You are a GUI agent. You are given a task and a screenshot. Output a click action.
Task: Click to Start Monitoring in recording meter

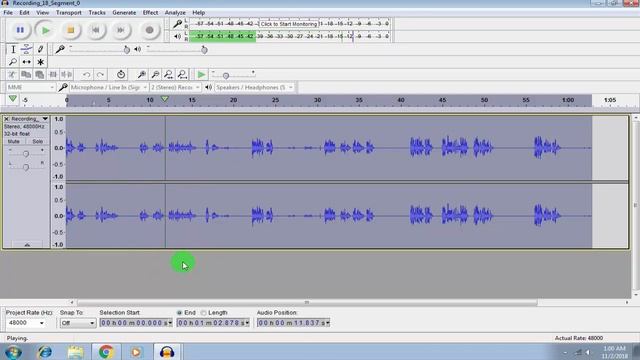[x=289, y=24]
